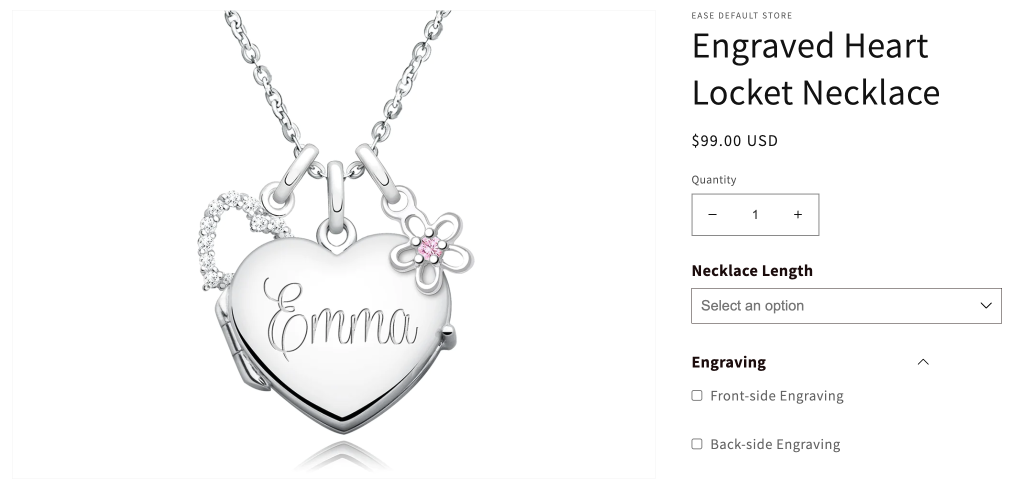This screenshot has height=483, width=1024.
Task: Click the Engraved Heart Locket Necklace title
Action: pyautogui.click(x=816, y=69)
